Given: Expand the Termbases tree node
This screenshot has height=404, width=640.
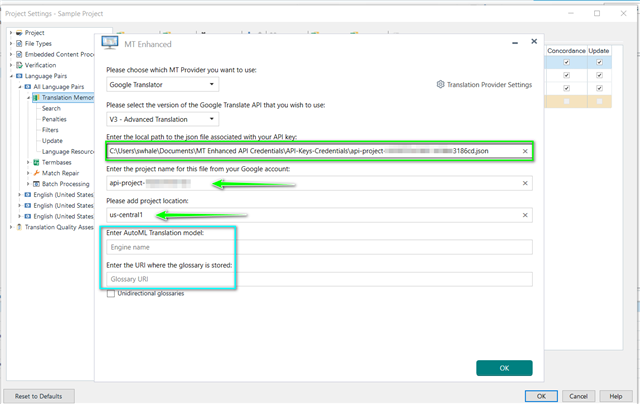Looking at the screenshot, I should click(28, 162).
